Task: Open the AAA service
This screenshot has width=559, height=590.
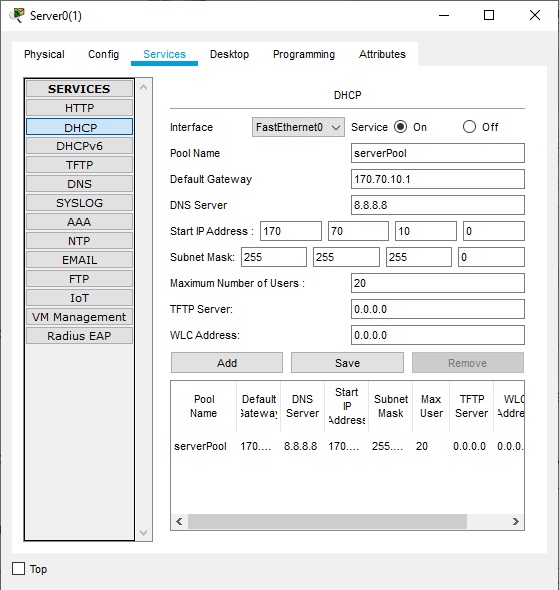Action: [79, 222]
